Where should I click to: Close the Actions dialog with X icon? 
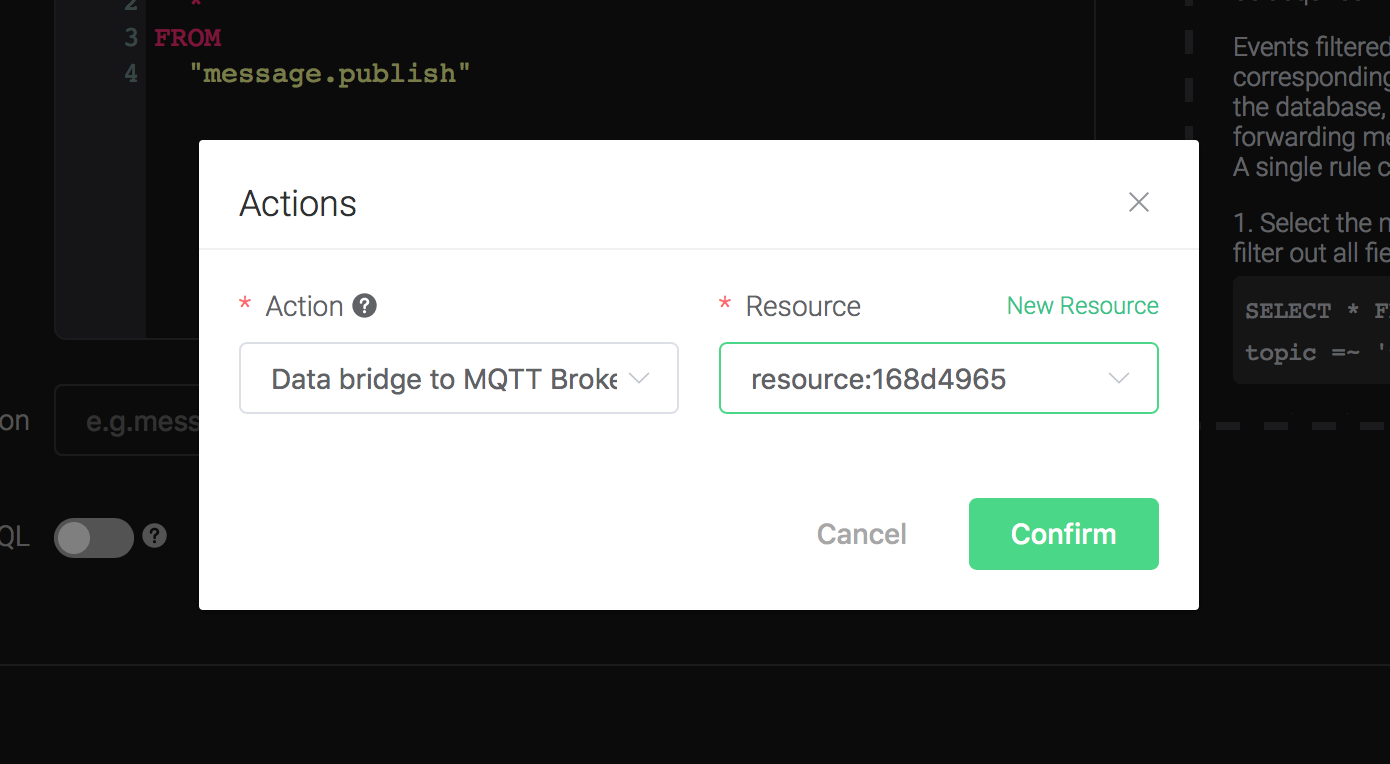tap(1138, 202)
